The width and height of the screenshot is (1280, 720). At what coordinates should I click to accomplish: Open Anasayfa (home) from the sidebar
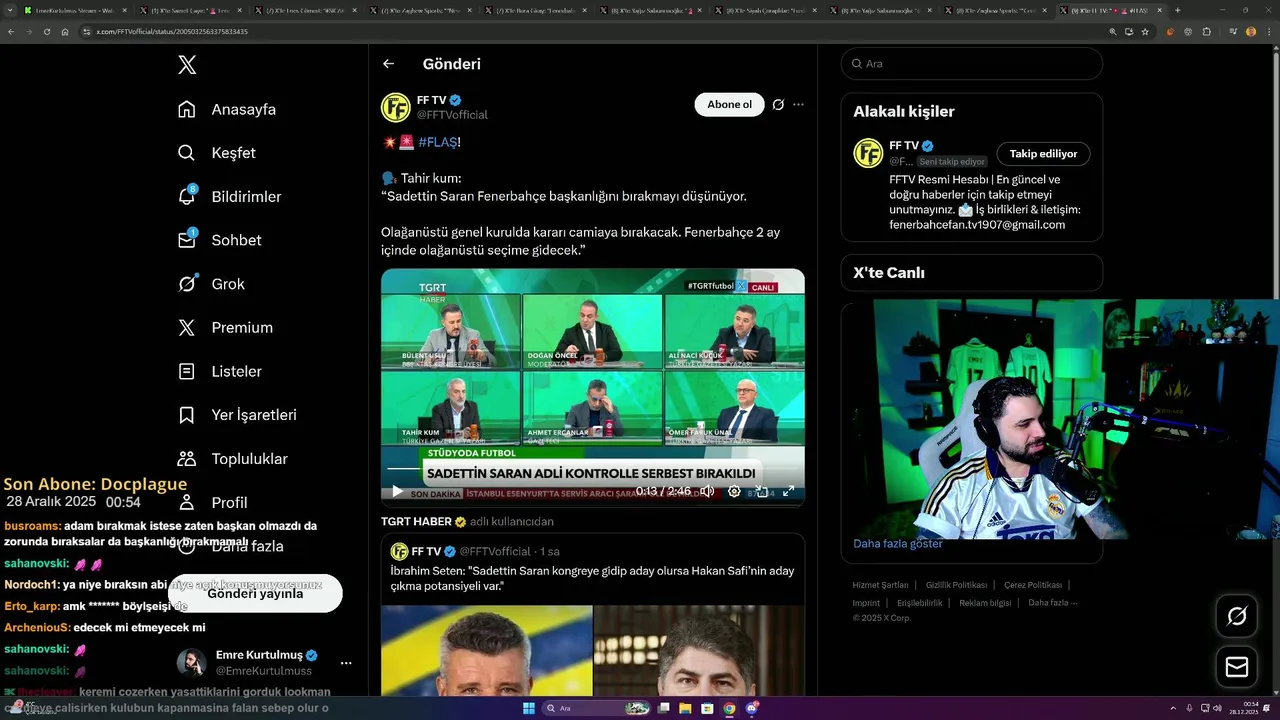coord(226,109)
